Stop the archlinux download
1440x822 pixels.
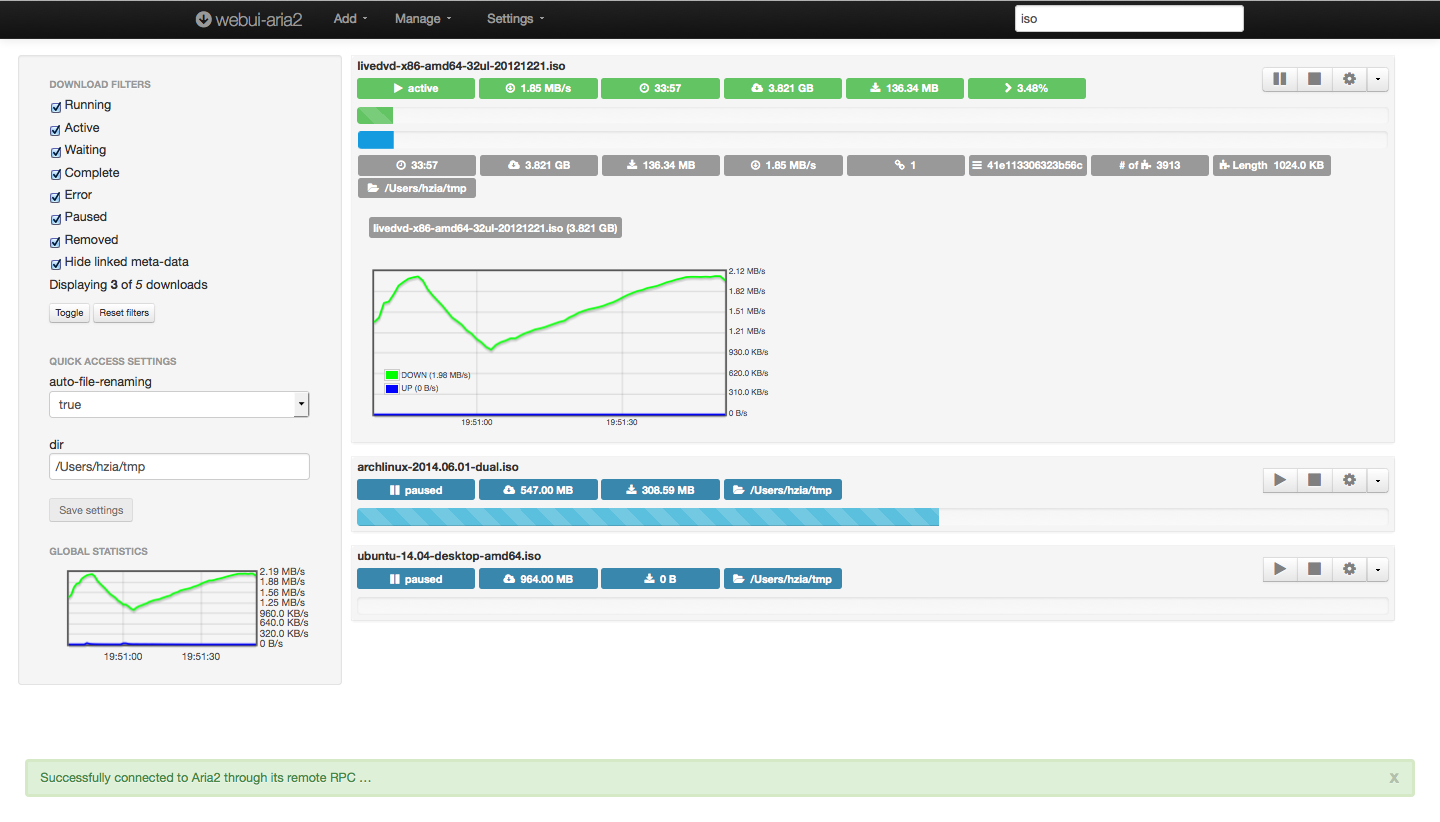pos(1314,481)
